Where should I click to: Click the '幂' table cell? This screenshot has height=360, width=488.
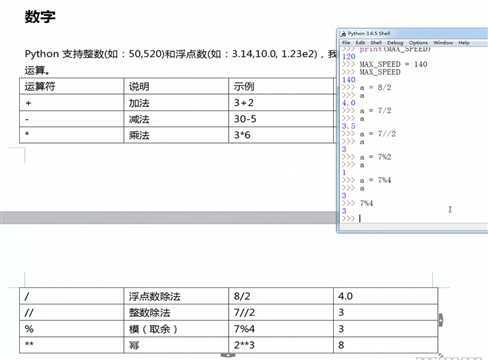click(176, 345)
